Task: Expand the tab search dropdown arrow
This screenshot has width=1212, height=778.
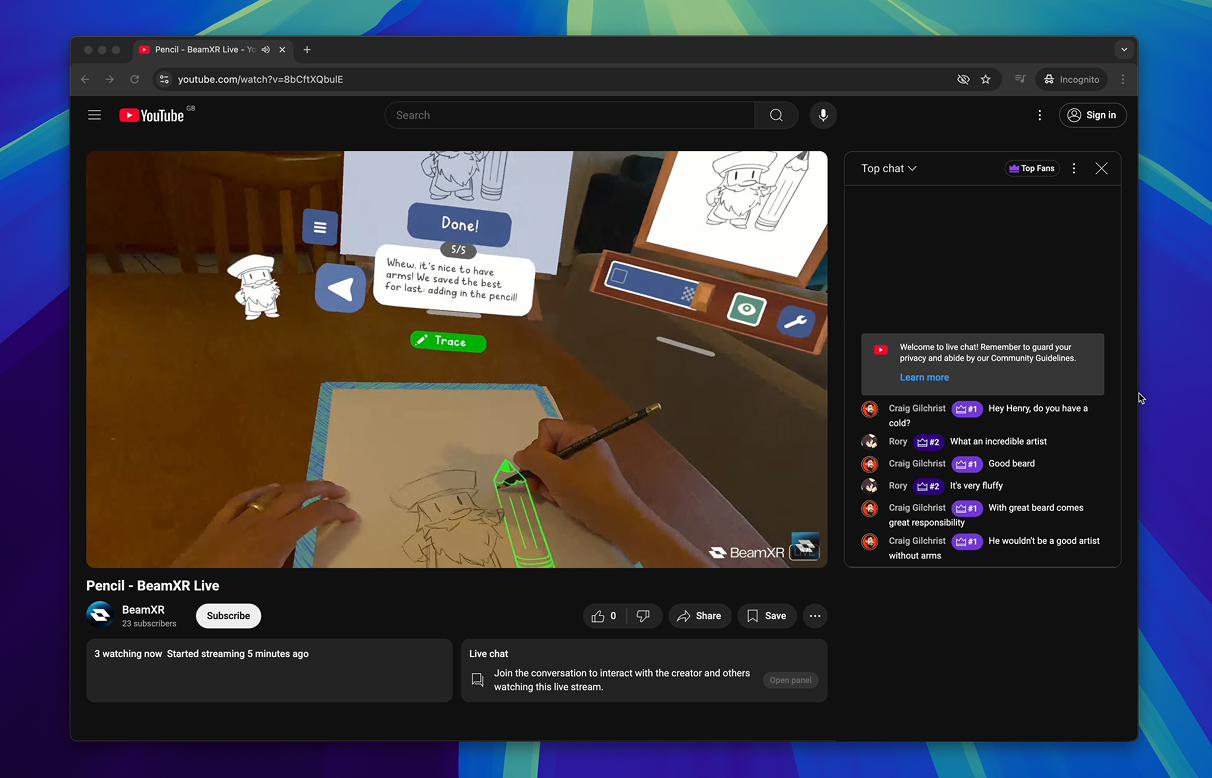Action: click(1124, 50)
